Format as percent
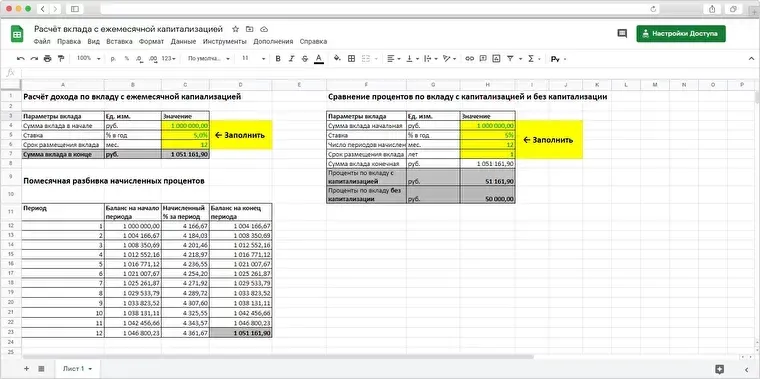 [127, 59]
